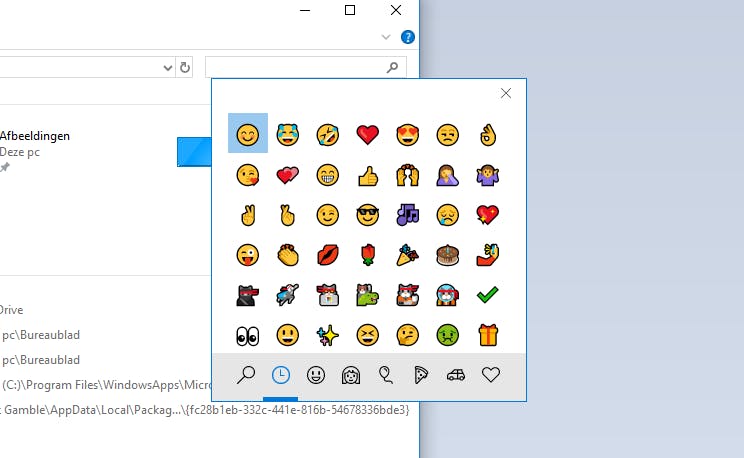
Task: Open the smiley faces category tab
Action: 316,375
